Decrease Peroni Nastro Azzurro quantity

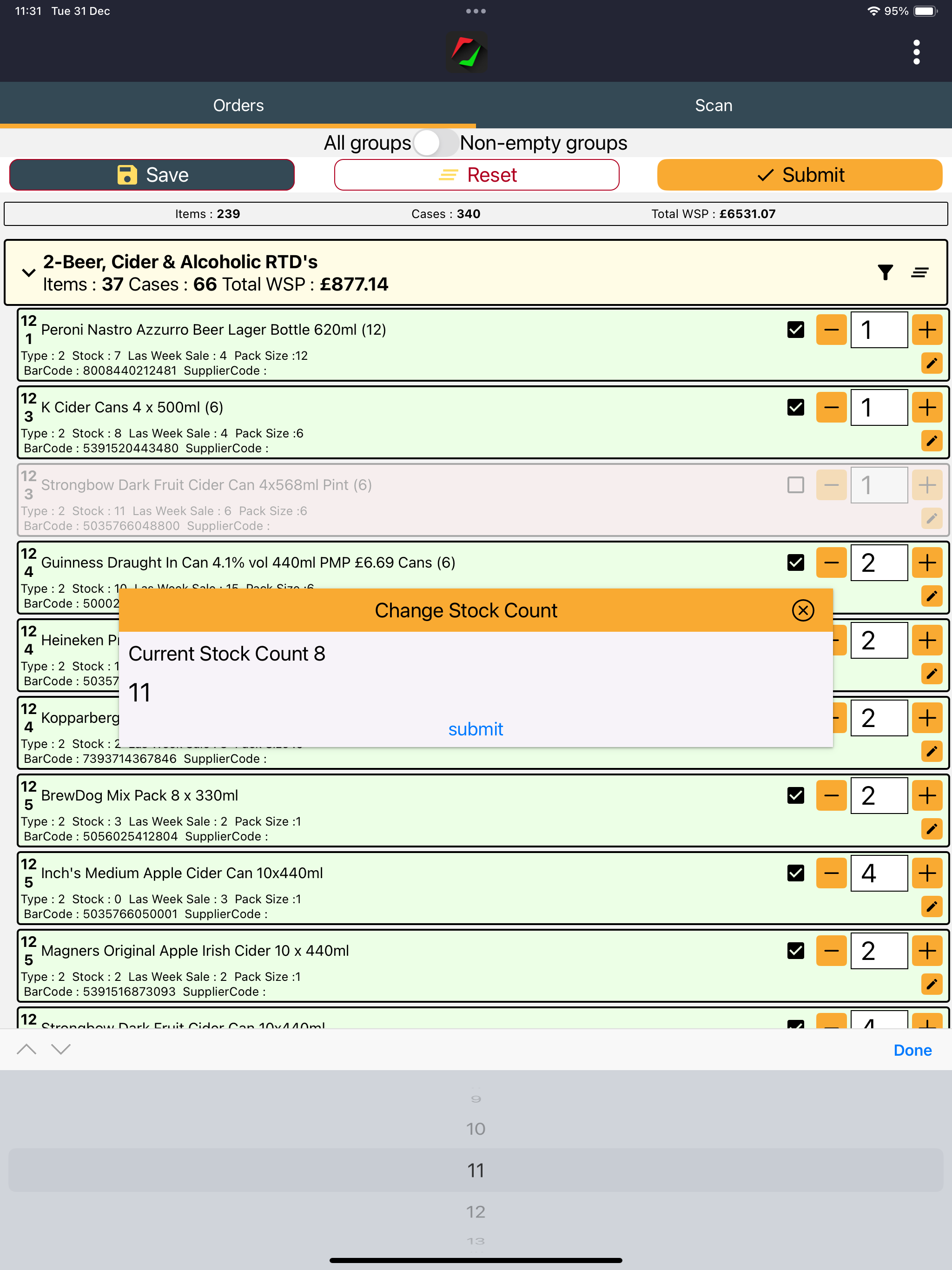click(832, 330)
